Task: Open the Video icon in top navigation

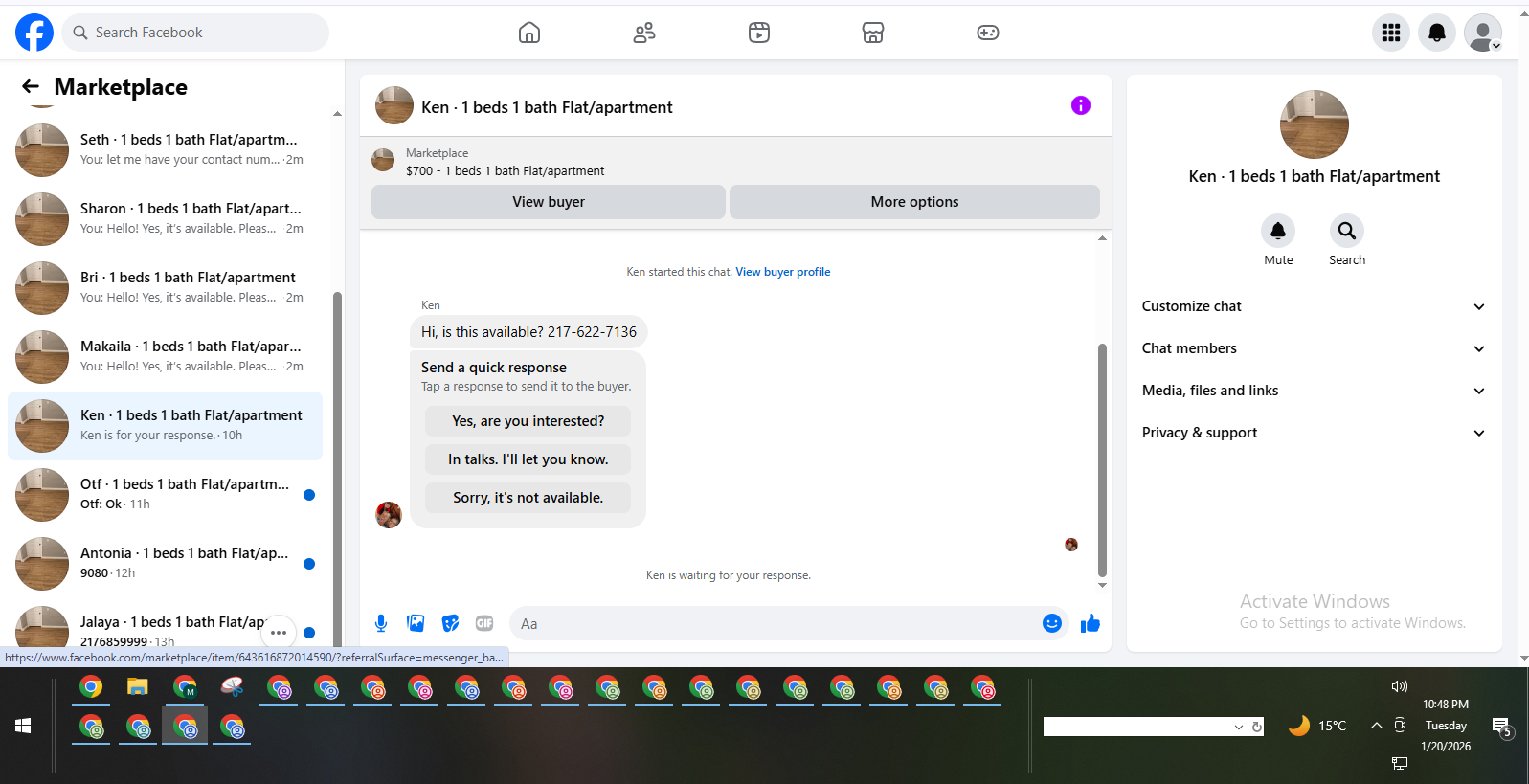Action: [x=759, y=33]
